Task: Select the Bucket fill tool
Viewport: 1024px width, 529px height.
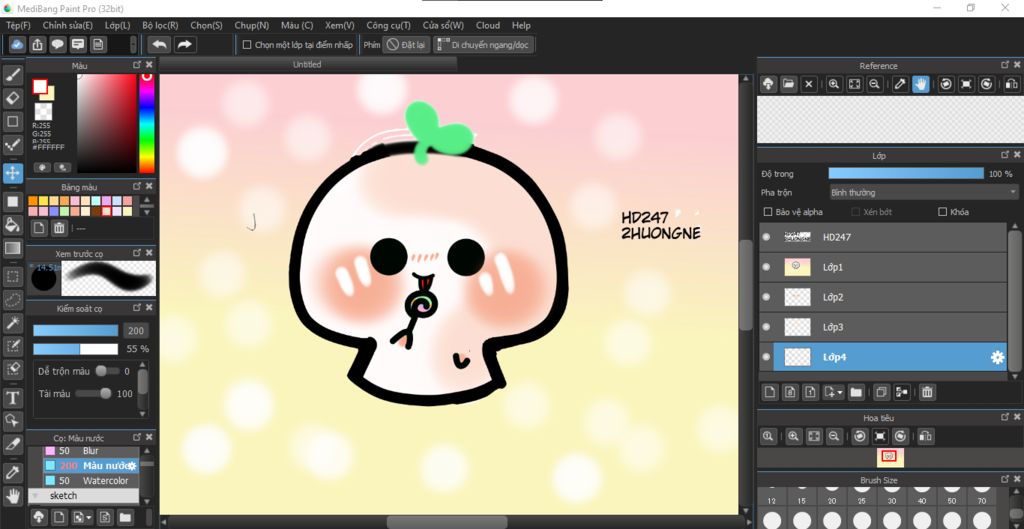Action: coord(12,225)
